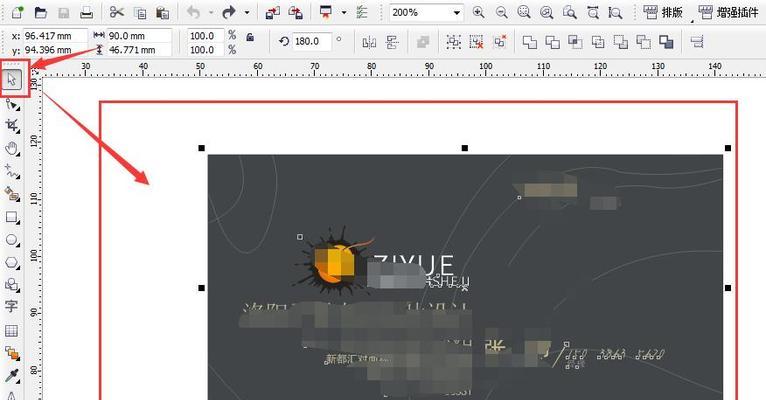Open a file with folder icon
This screenshot has height=400, width=766.
(x=41, y=12)
